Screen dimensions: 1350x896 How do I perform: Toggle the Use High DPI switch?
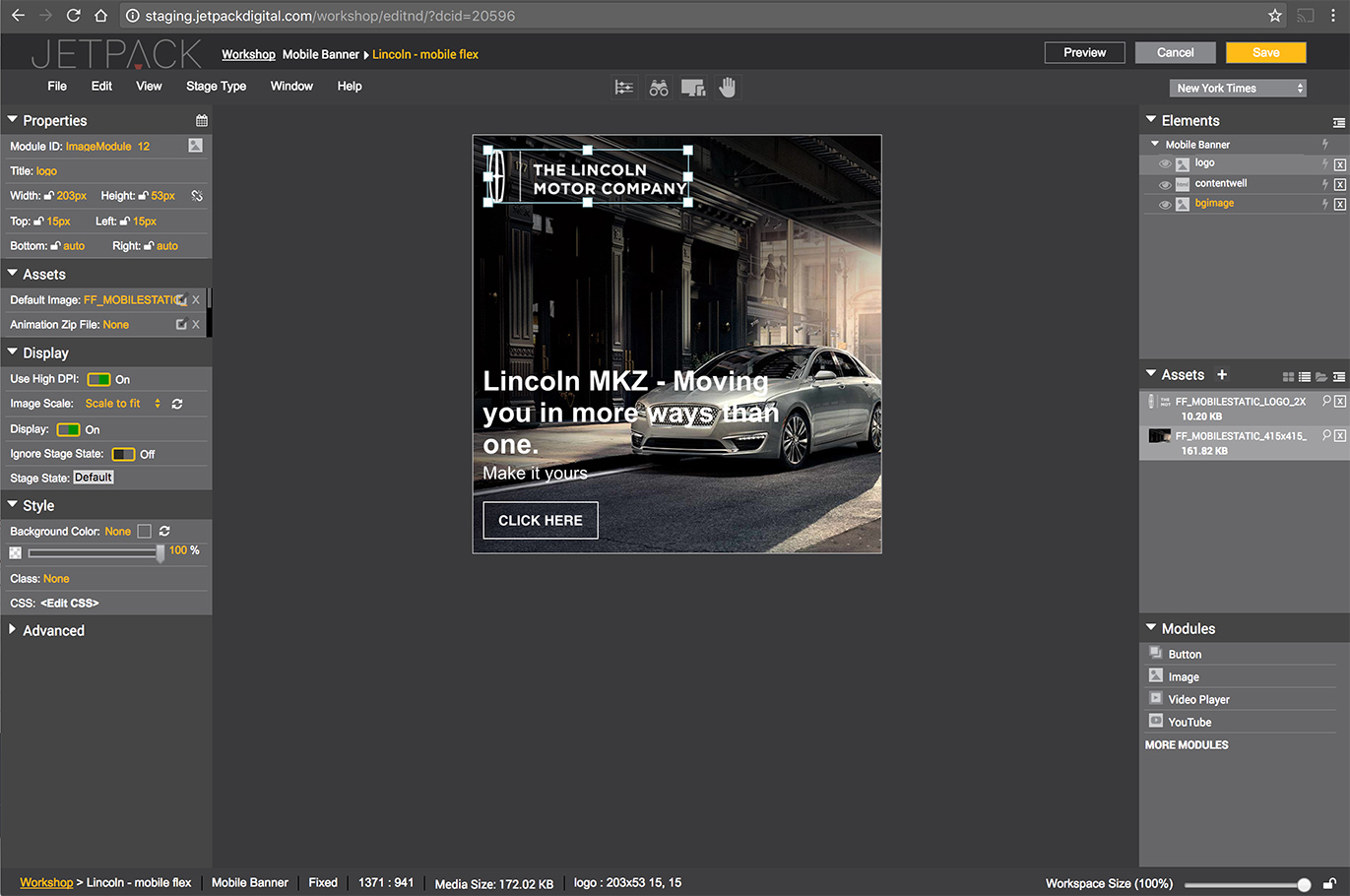98,379
